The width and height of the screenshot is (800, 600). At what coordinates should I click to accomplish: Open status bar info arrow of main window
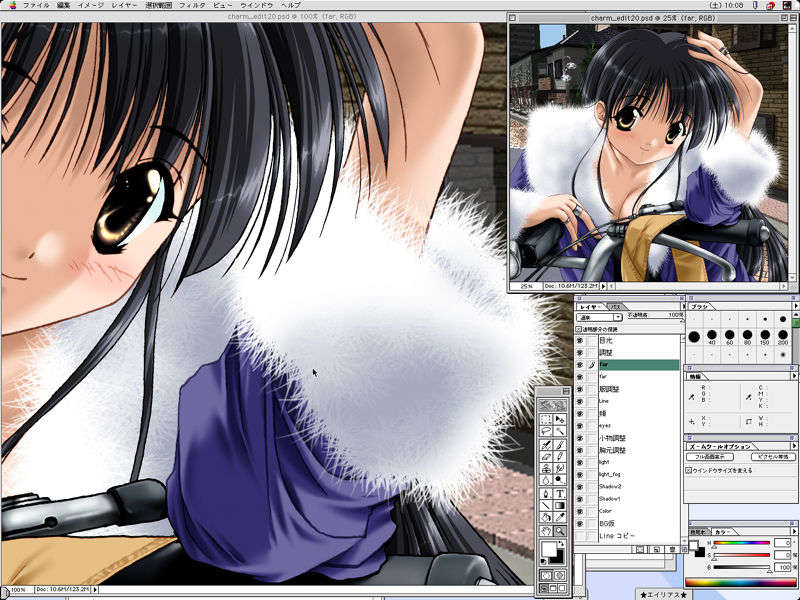[x=95, y=590]
